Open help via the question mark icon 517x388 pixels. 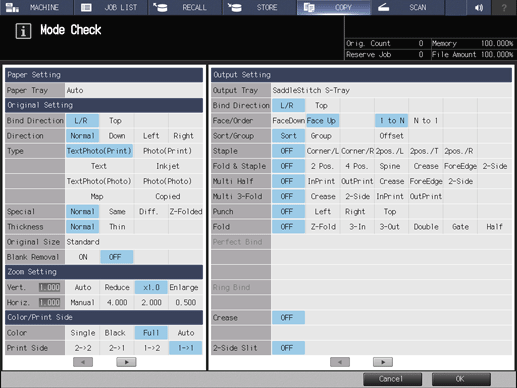(504, 7)
